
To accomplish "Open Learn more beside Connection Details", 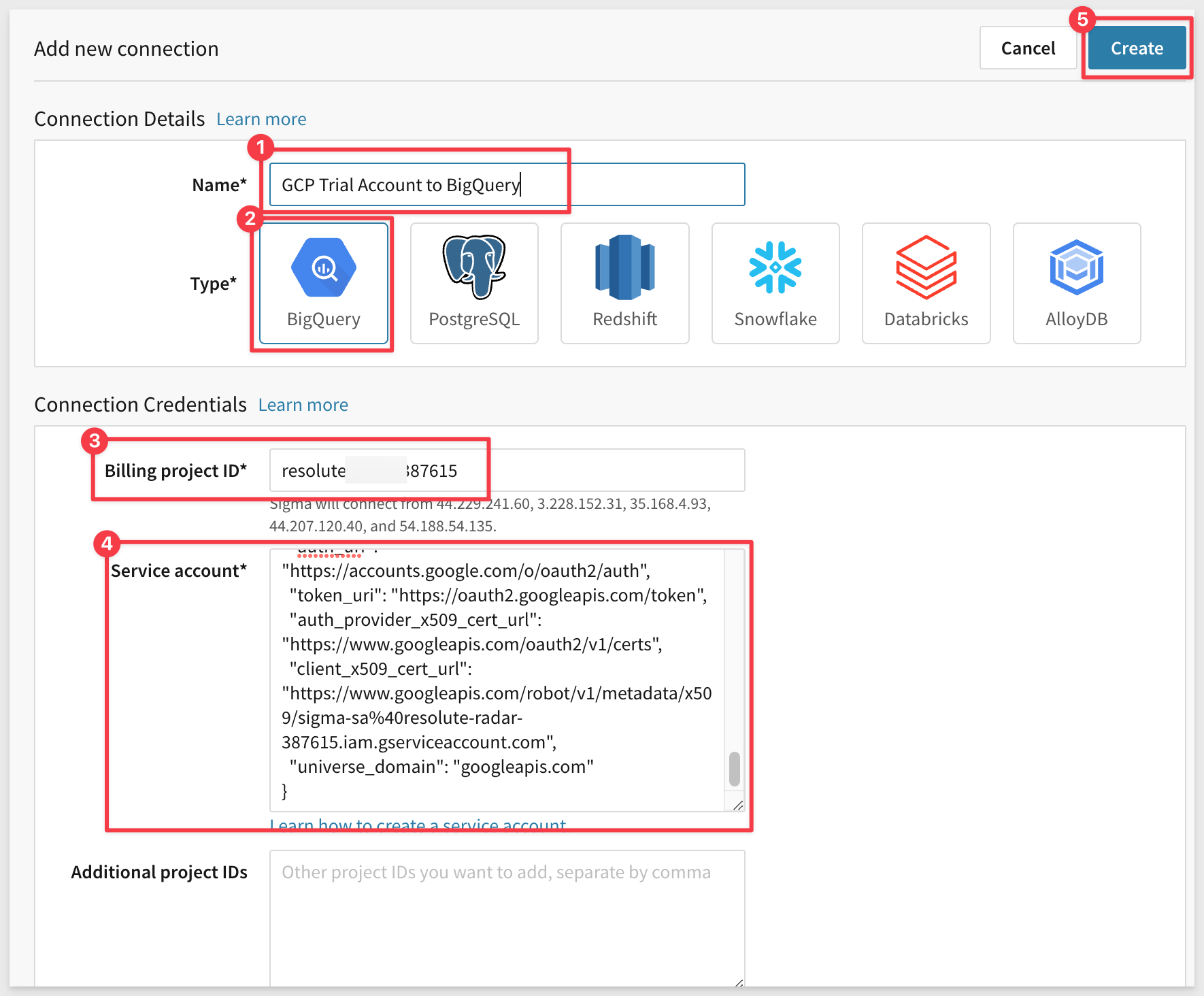I will point(261,119).
